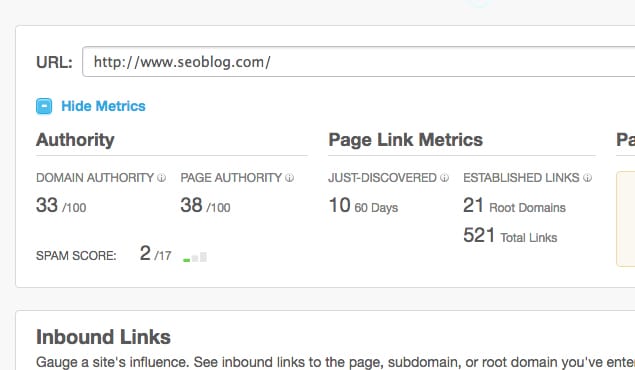
Task: Click the Hide Metrics link text
Action: tap(103, 106)
